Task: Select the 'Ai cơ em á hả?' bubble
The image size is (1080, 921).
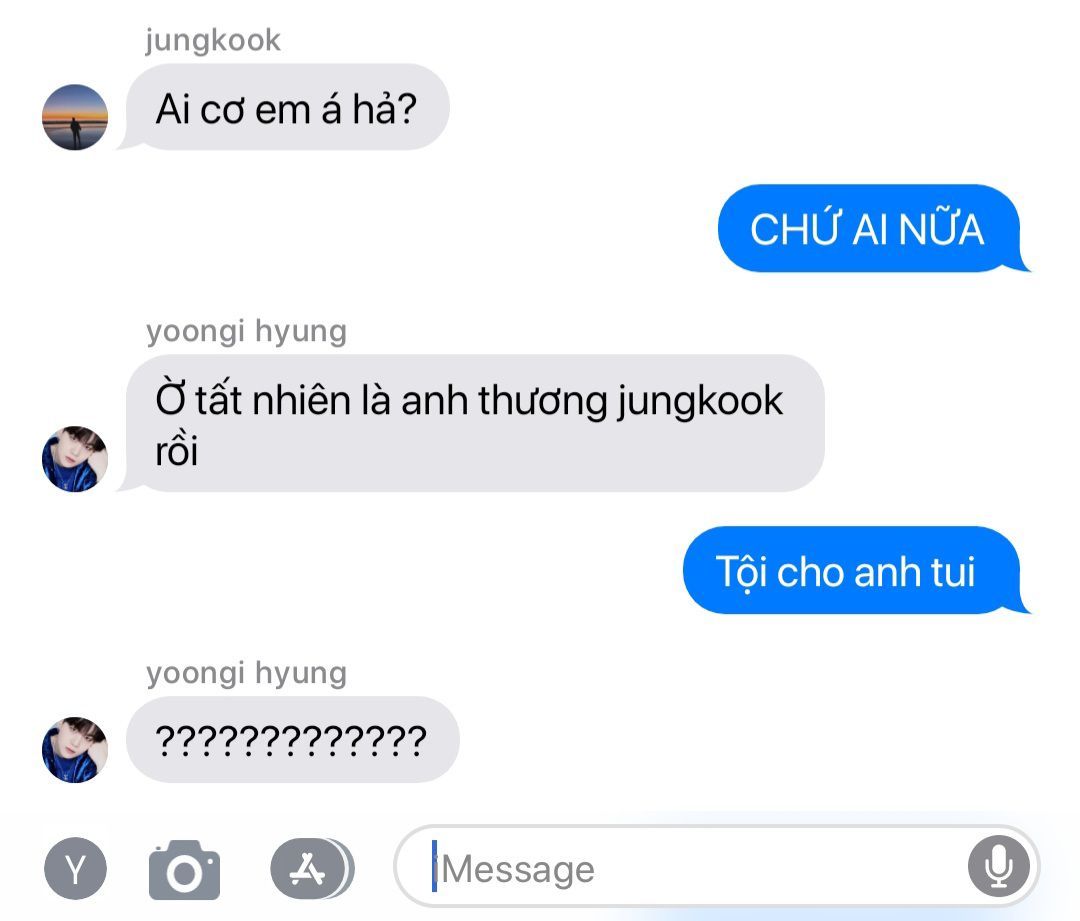Action: point(287,107)
